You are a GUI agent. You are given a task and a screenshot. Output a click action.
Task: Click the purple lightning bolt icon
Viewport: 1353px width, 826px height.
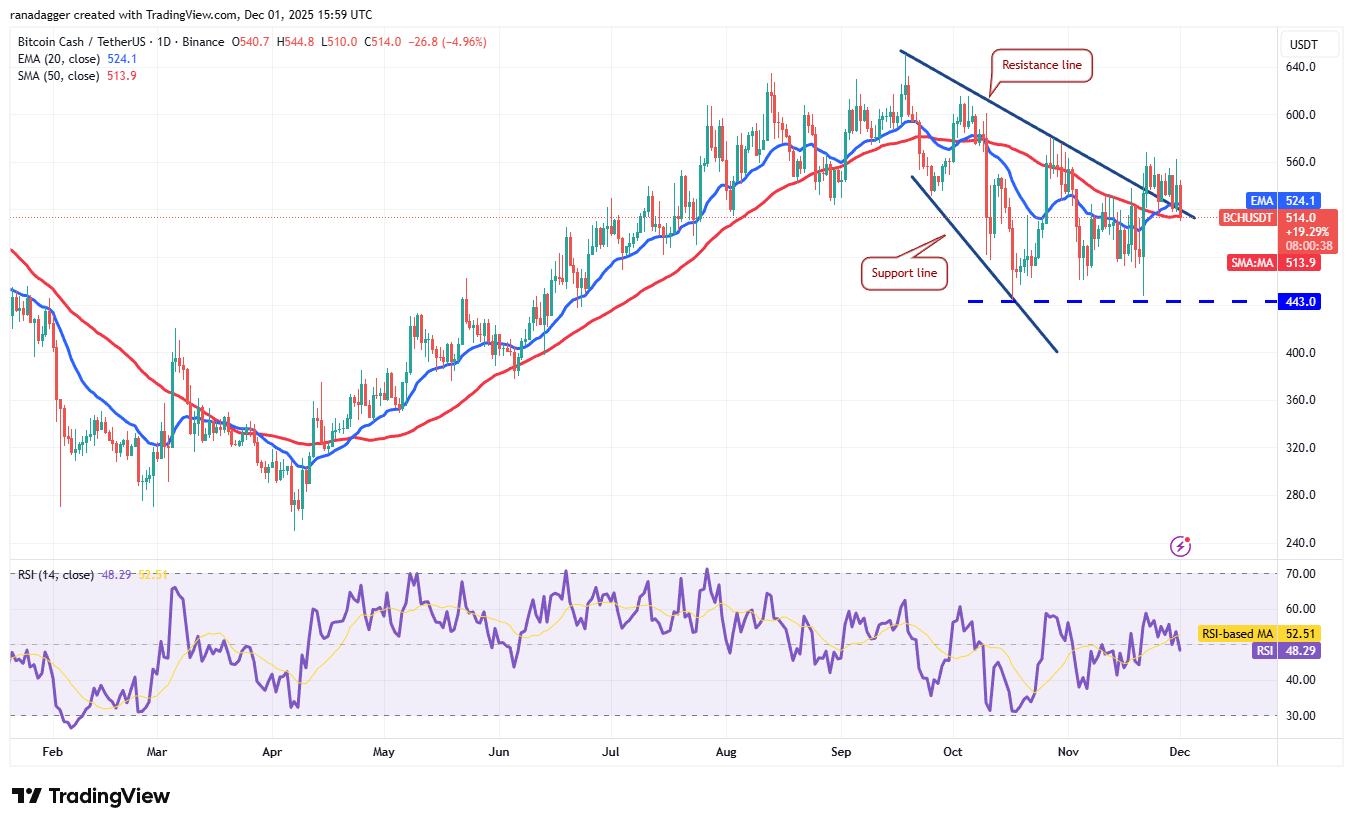coord(1181,546)
